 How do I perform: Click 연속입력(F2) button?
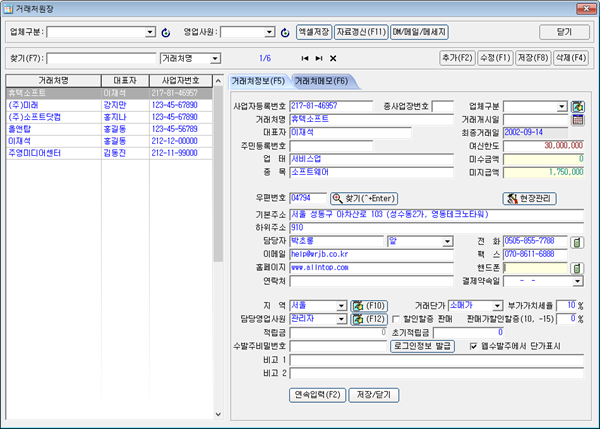point(318,395)
